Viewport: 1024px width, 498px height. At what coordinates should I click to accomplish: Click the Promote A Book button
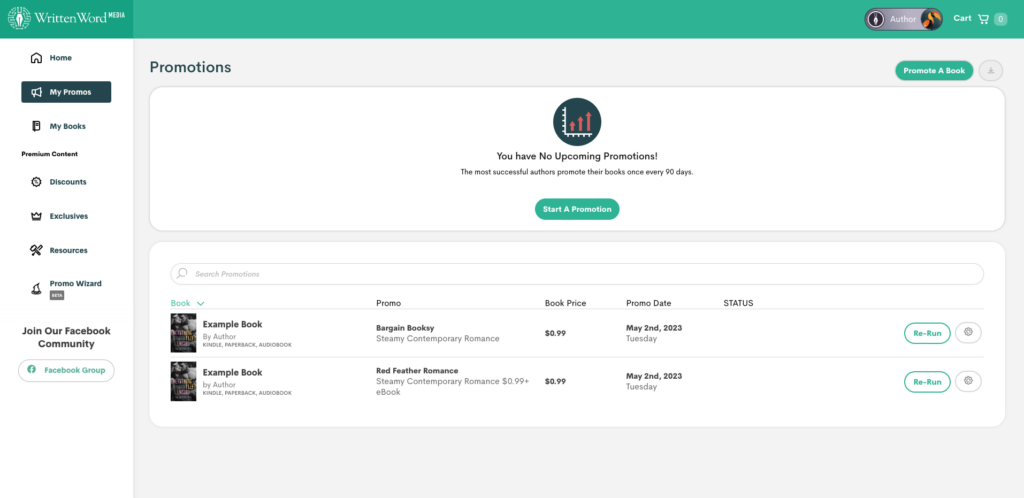(934, 70)
